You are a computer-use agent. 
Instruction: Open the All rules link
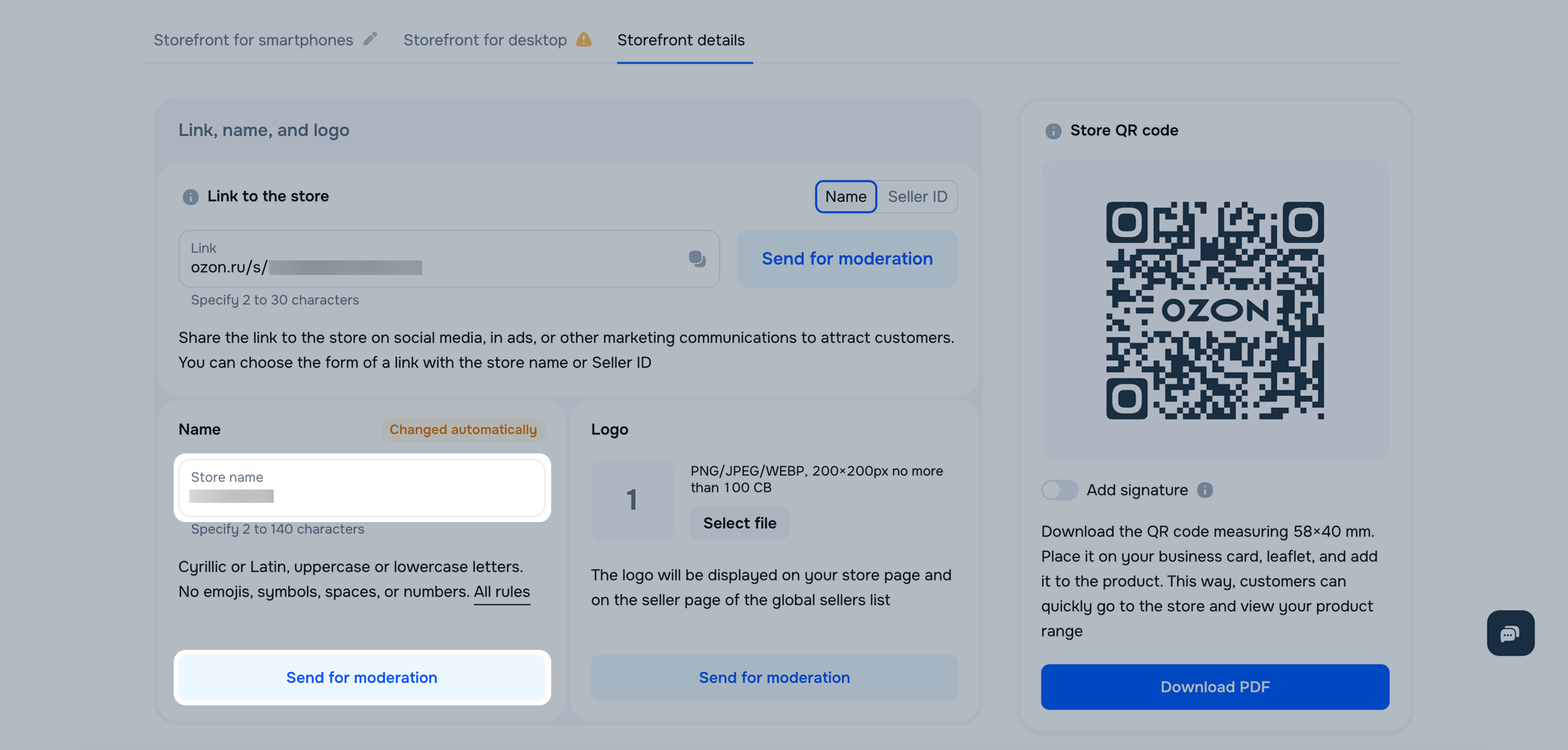502,591
